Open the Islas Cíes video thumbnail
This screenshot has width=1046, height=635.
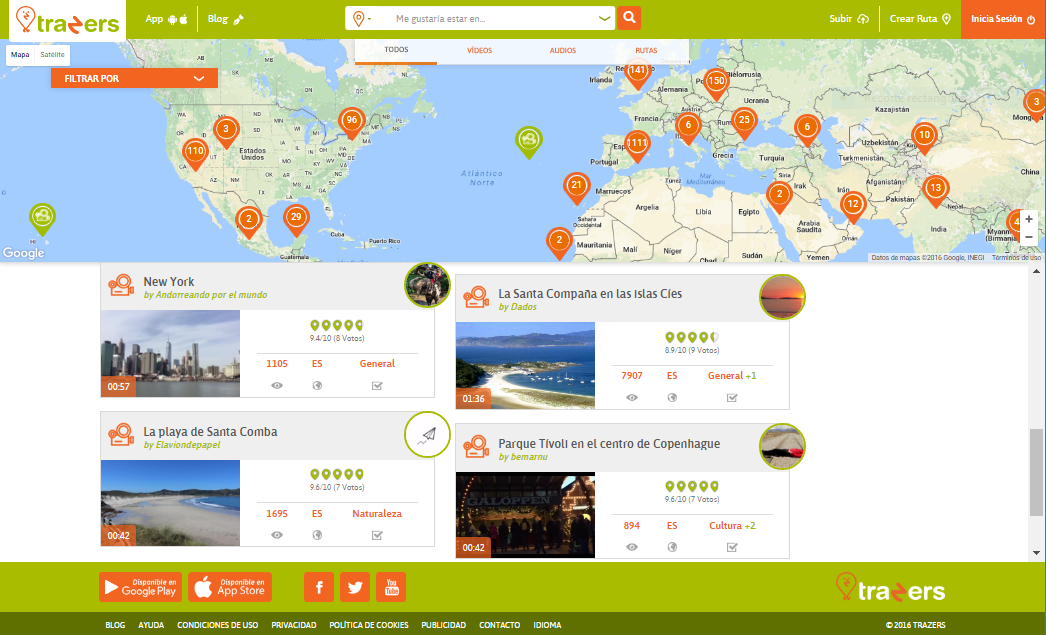point(525,366)
